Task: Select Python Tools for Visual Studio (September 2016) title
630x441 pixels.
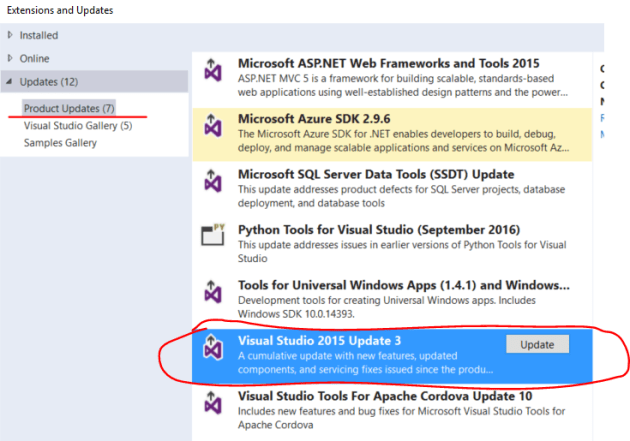Action: click(379, 230)
